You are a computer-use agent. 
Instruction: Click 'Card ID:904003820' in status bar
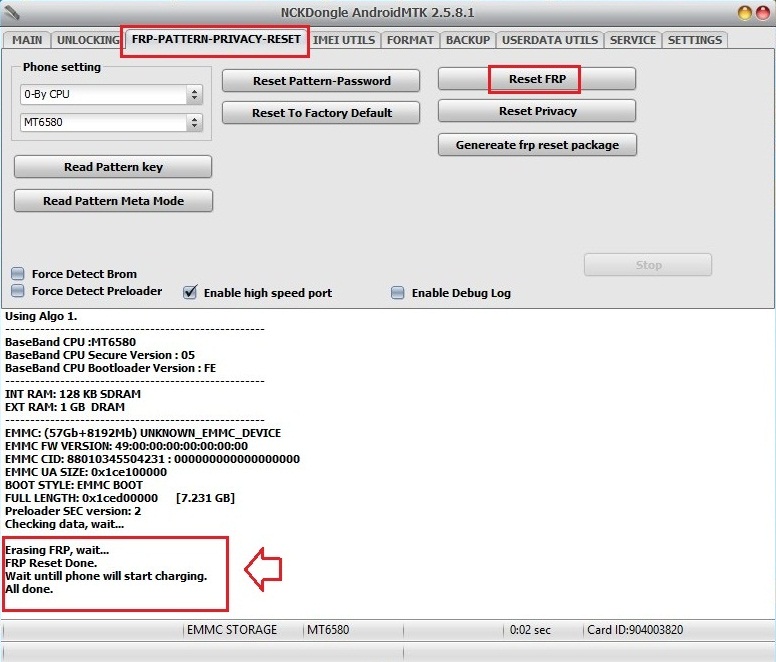(635, 630)
